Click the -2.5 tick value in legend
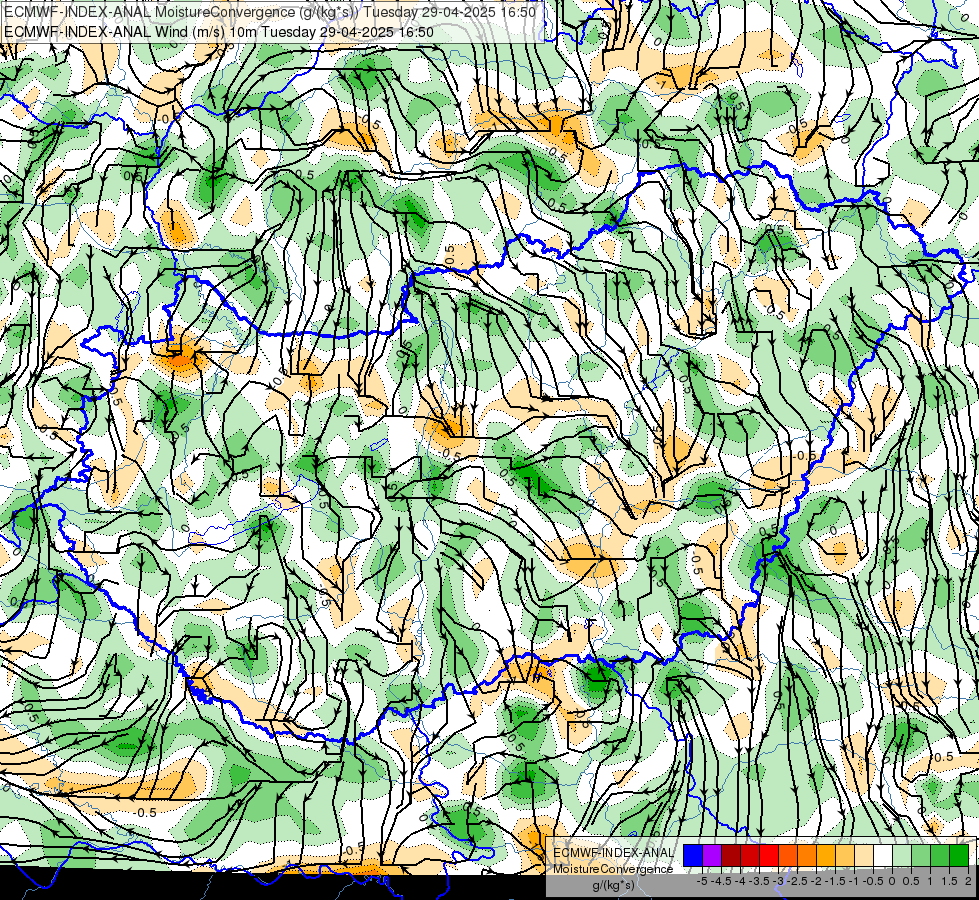This screenshot has height=900, width=979. (x=797, y=881)
